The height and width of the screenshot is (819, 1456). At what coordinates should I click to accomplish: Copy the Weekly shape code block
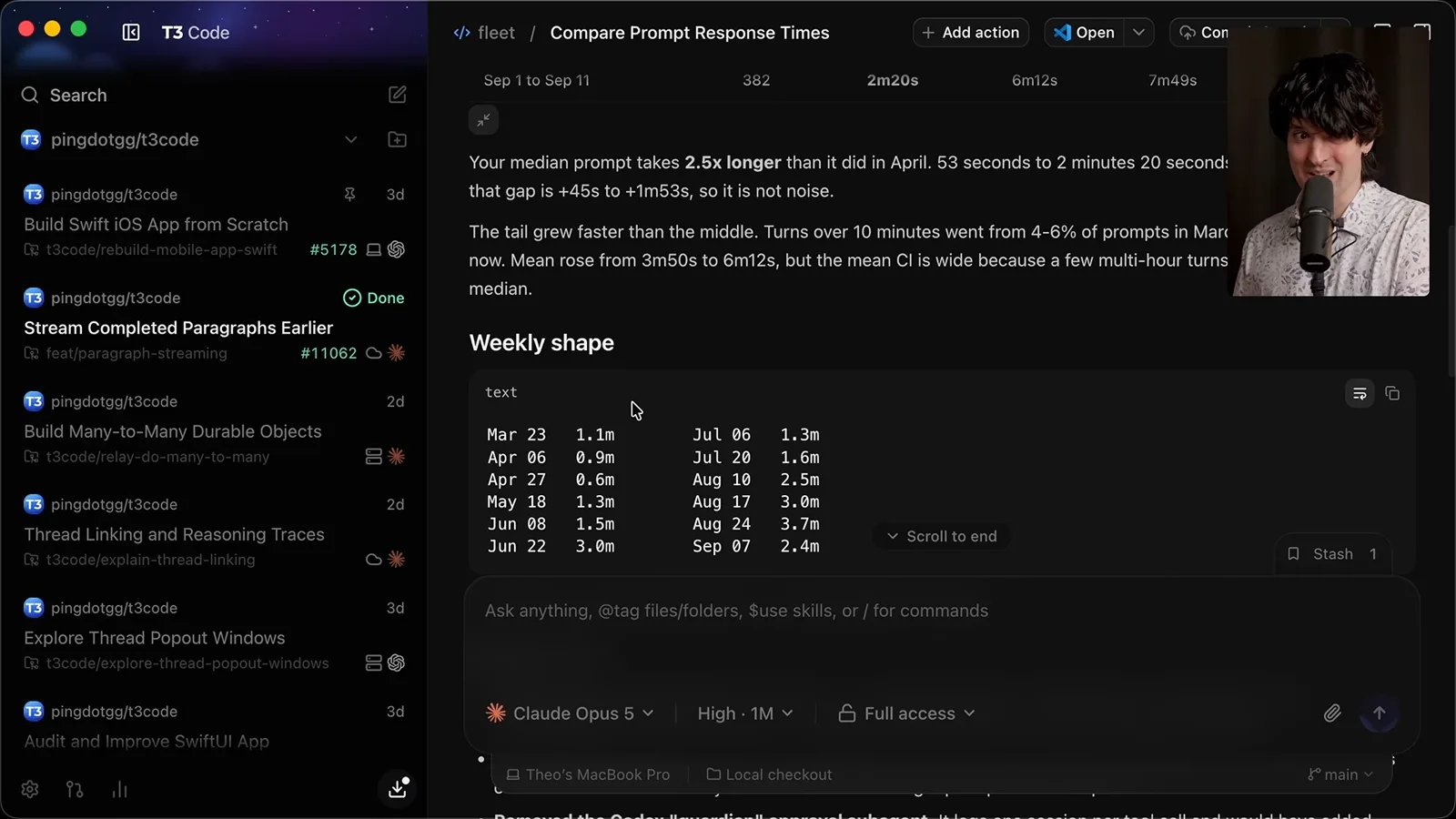[x=1392, y=393]
